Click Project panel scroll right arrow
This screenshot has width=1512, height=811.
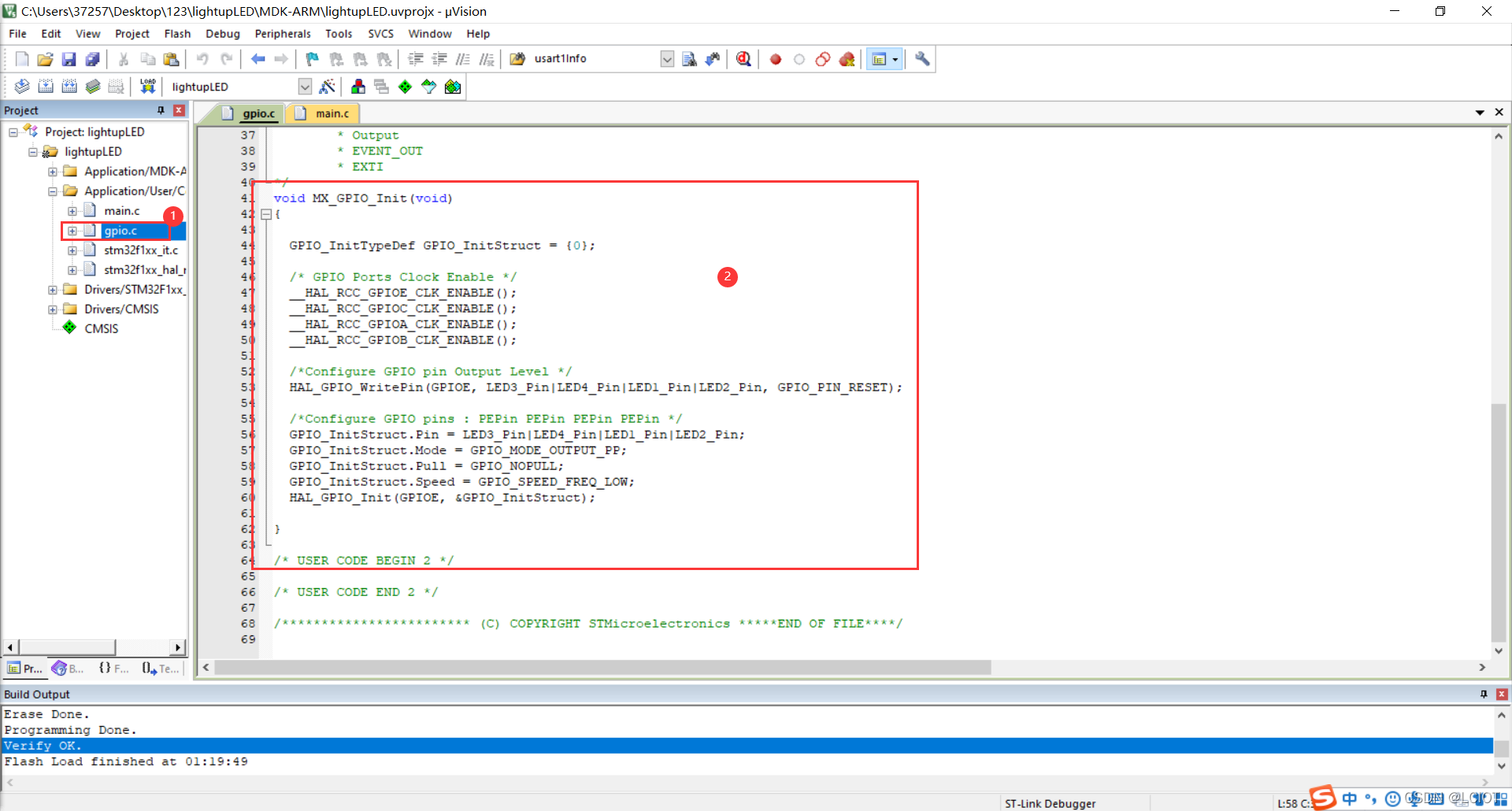click(x=178, y=647)
